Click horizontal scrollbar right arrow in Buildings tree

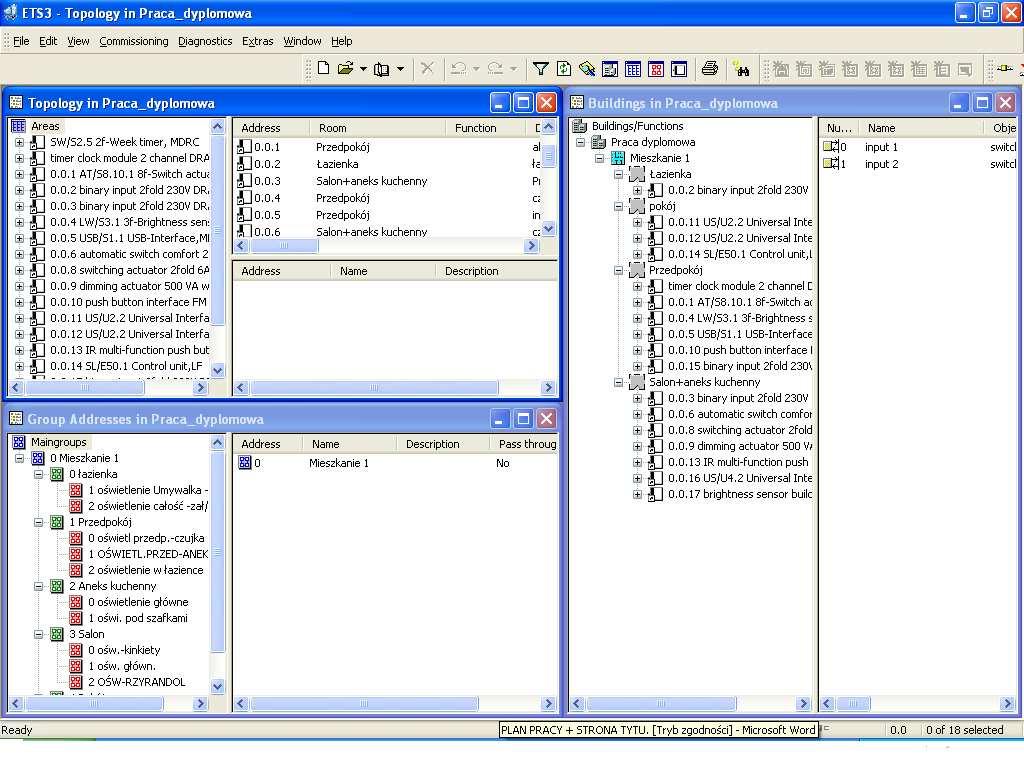tap(803, 703)
